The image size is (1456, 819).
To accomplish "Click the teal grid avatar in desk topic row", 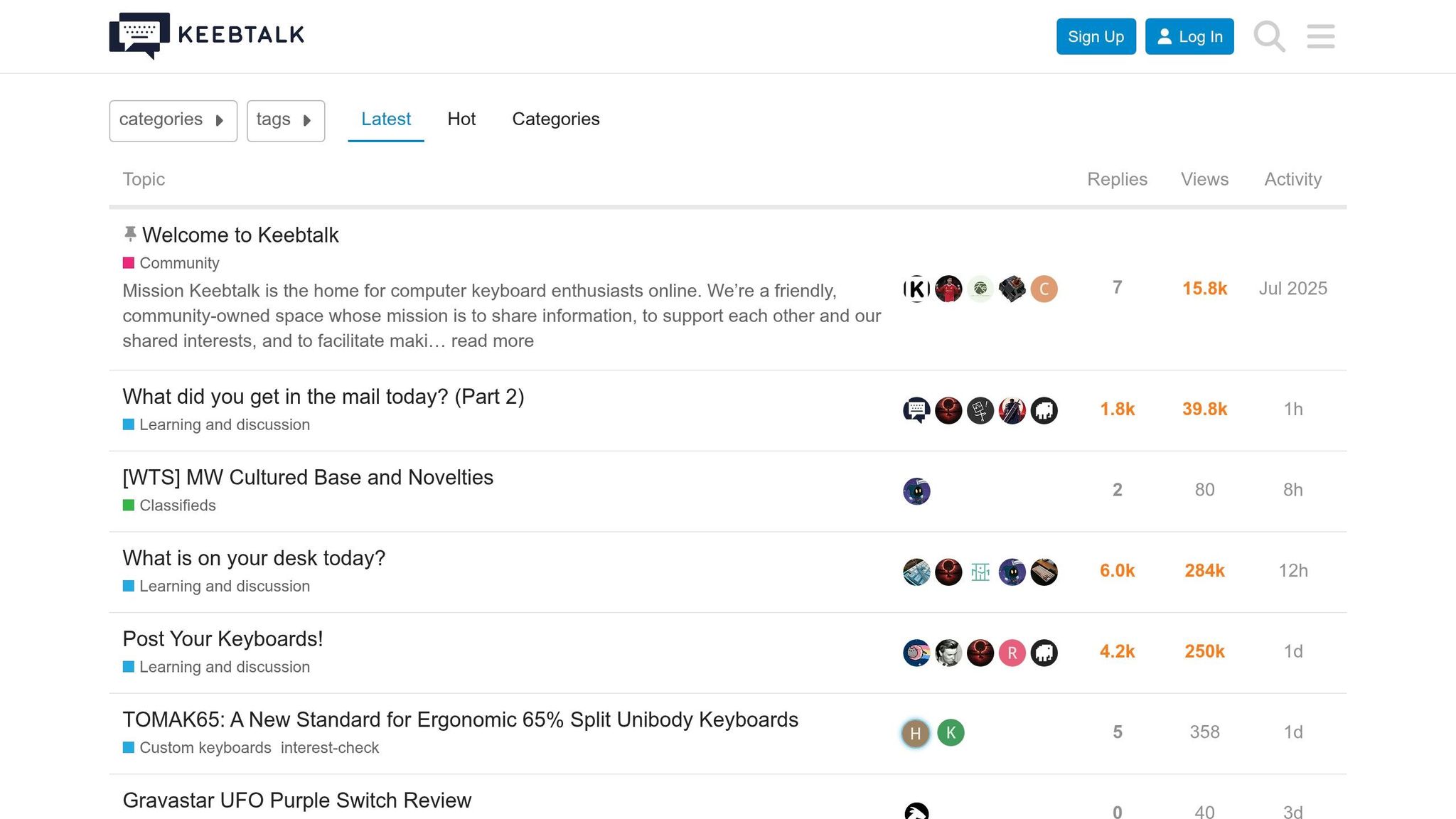I will (x=980, y=572).
